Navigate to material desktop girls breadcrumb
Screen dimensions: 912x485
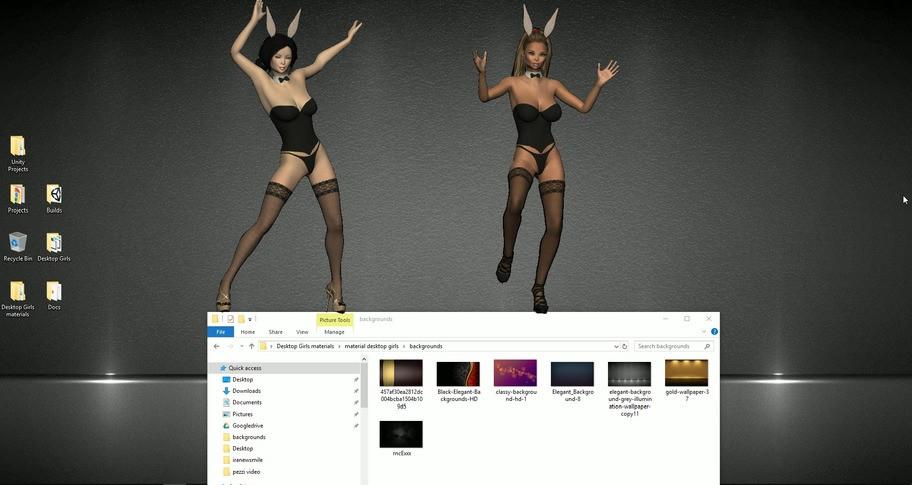click(x=372, y=346)
